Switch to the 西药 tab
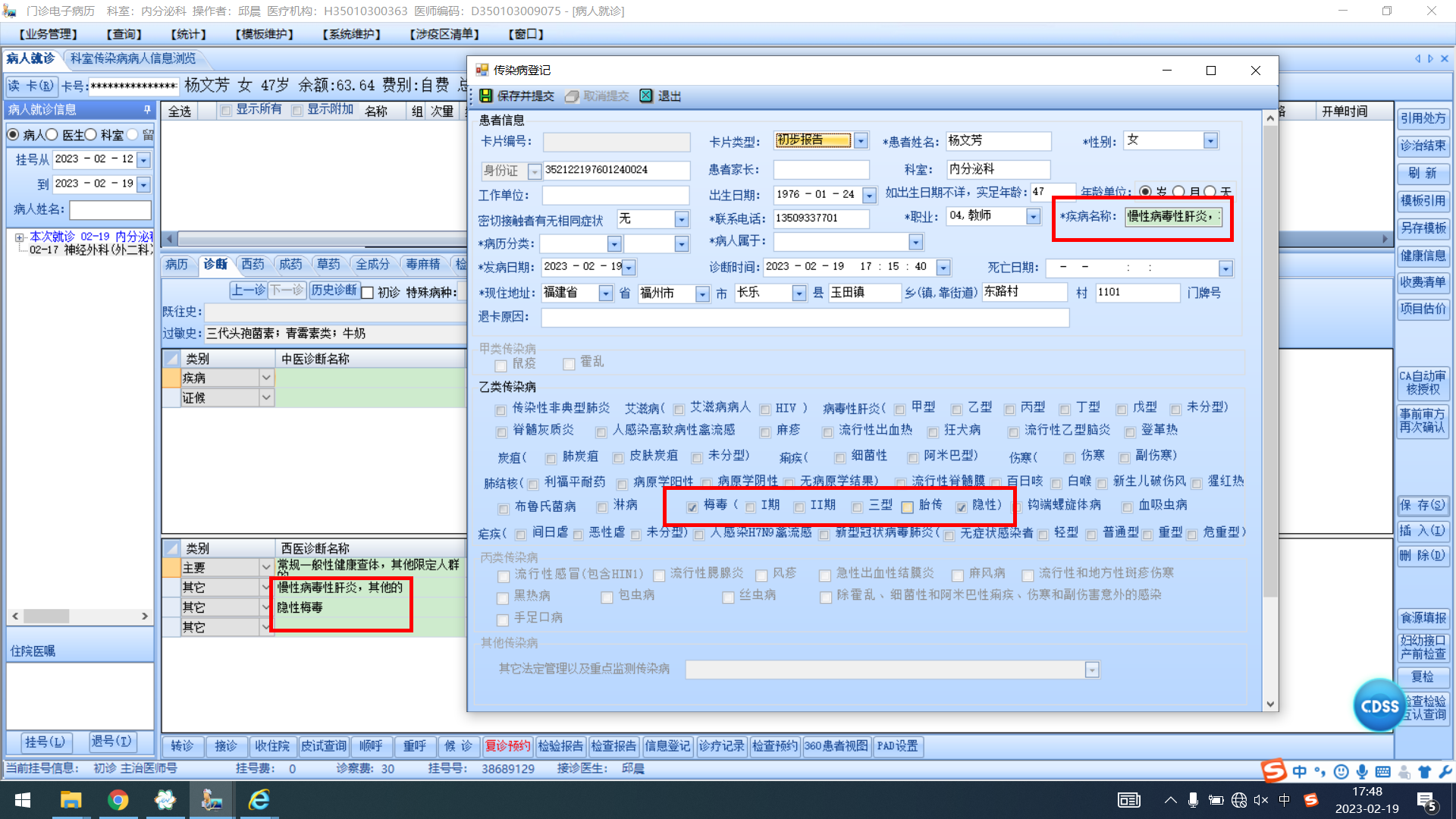The image size is (1456, 819). pyautogui.click(x=253, y=264)
